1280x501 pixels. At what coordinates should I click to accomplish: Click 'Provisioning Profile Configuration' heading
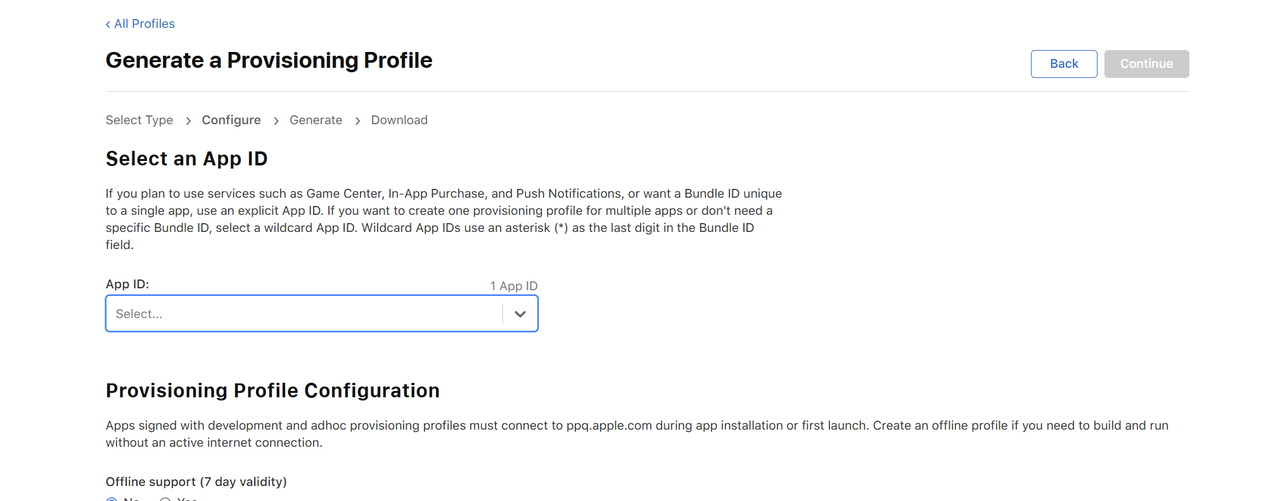coord(272,391)
